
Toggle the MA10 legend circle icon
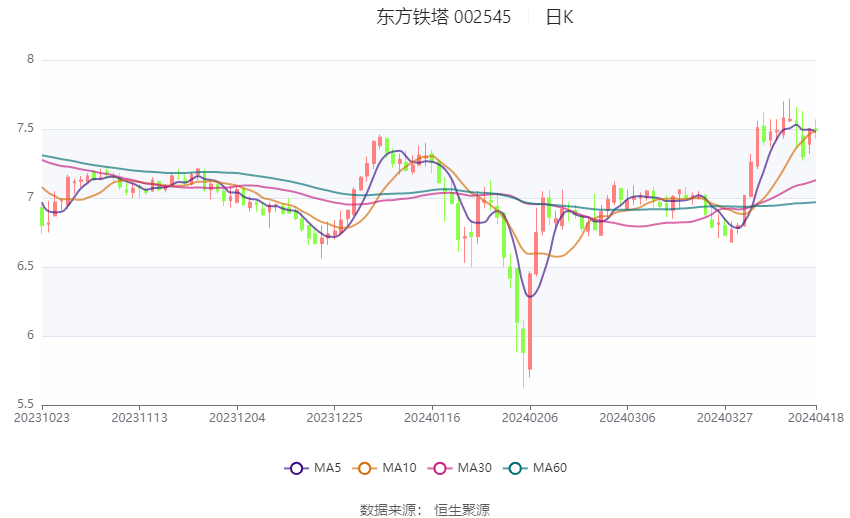click(364, 468)
